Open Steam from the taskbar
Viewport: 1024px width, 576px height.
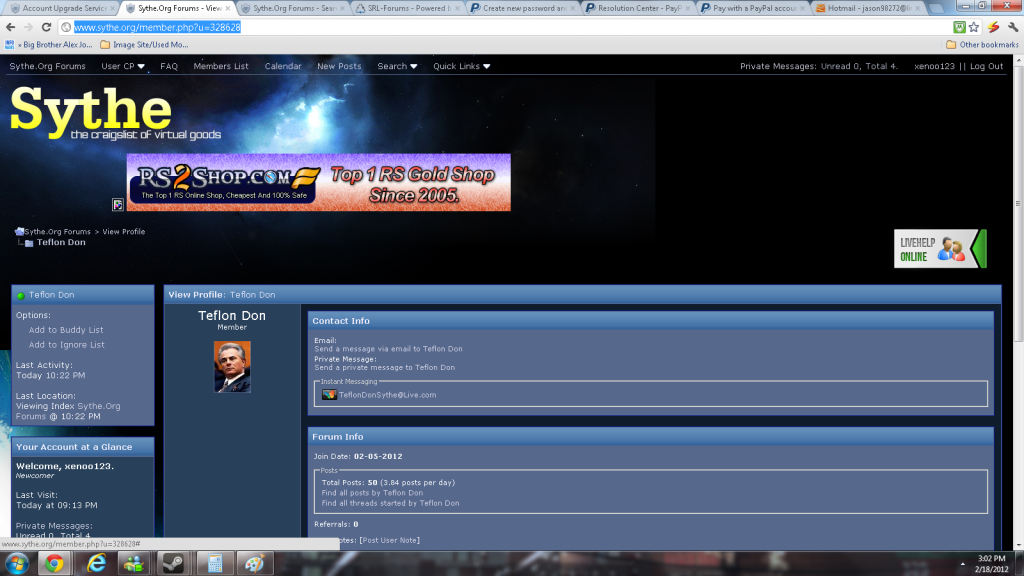[173, 563]
